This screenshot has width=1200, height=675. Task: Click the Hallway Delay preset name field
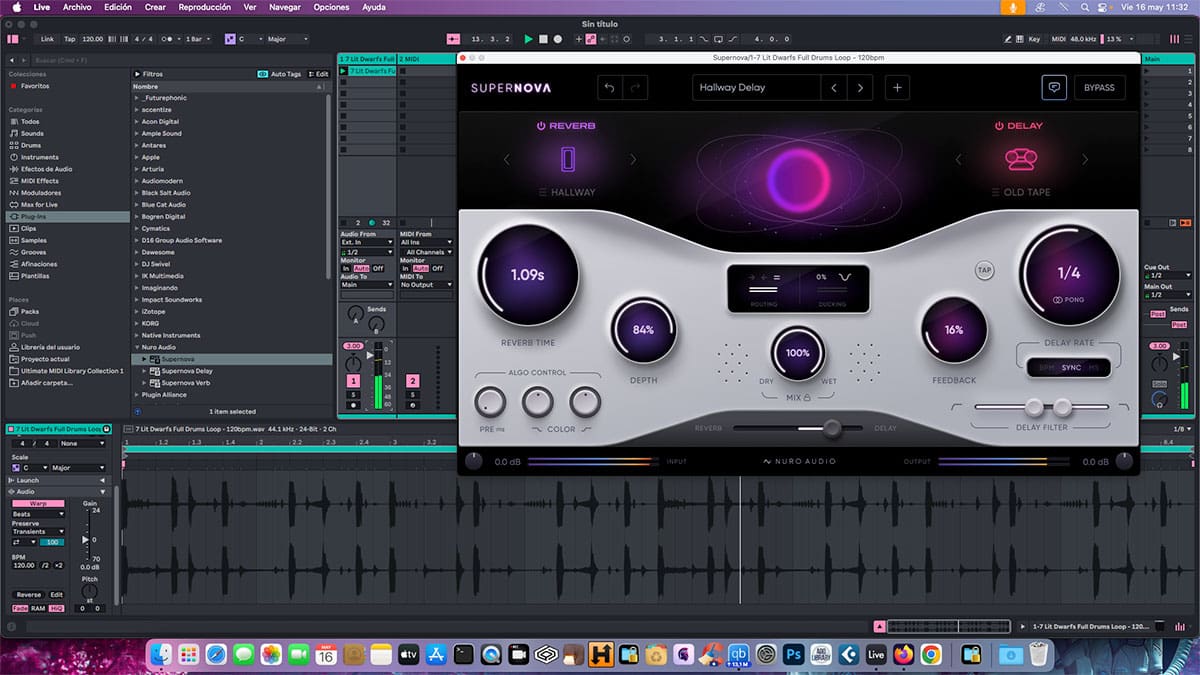[756, 88]
